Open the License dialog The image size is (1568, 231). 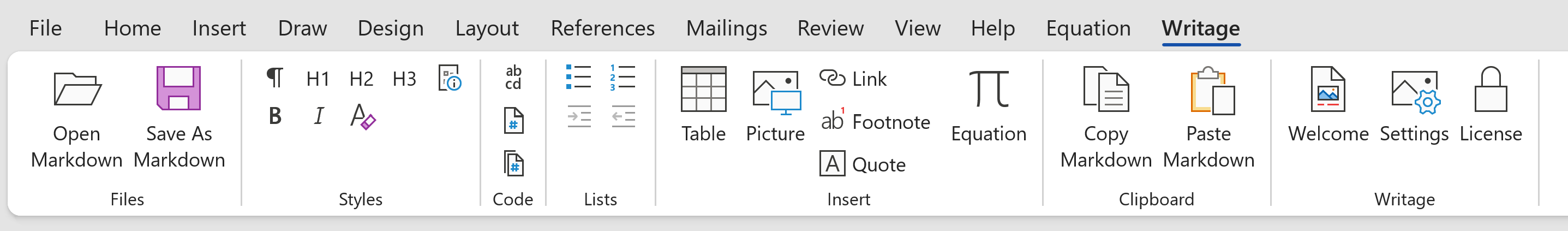(x=1491, y=105)
